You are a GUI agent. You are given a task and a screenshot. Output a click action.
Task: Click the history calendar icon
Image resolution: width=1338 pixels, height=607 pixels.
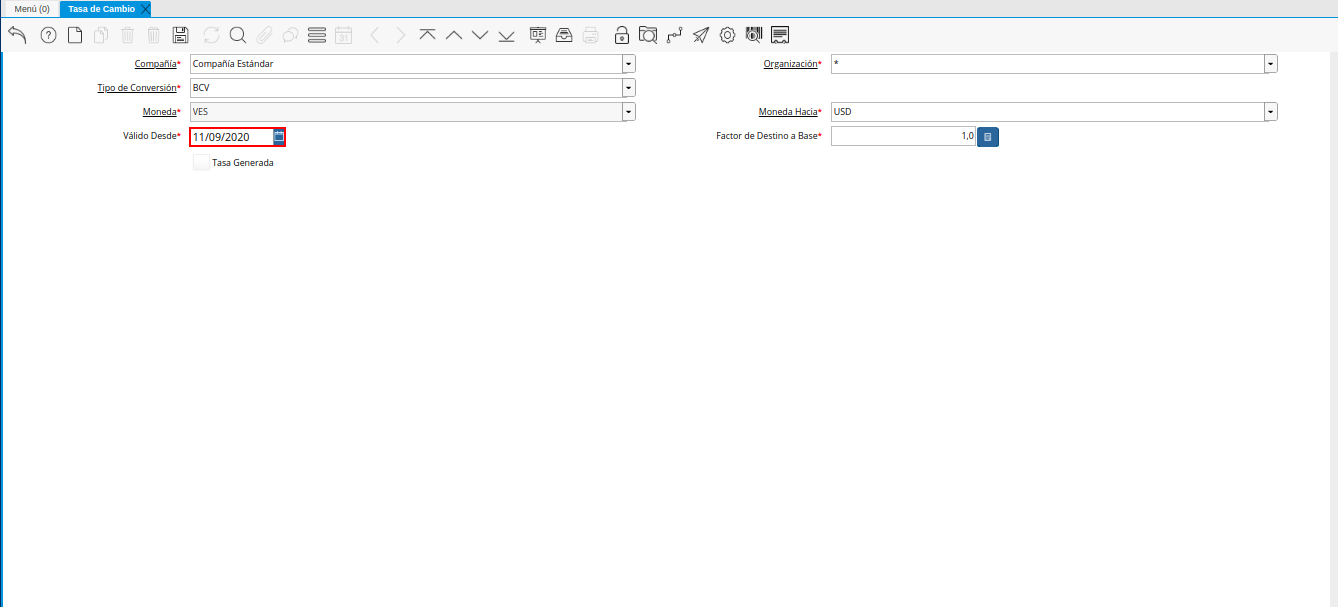[343, 35]
